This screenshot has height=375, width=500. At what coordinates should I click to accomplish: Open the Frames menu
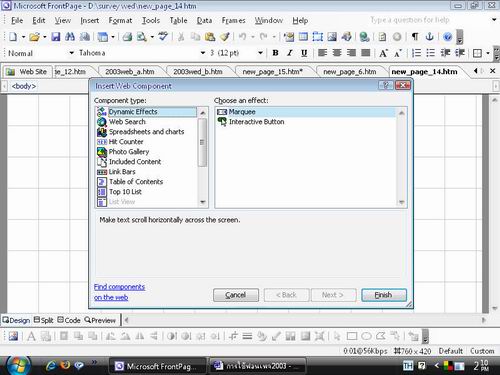pyautogui.click(x=233, y=21)
